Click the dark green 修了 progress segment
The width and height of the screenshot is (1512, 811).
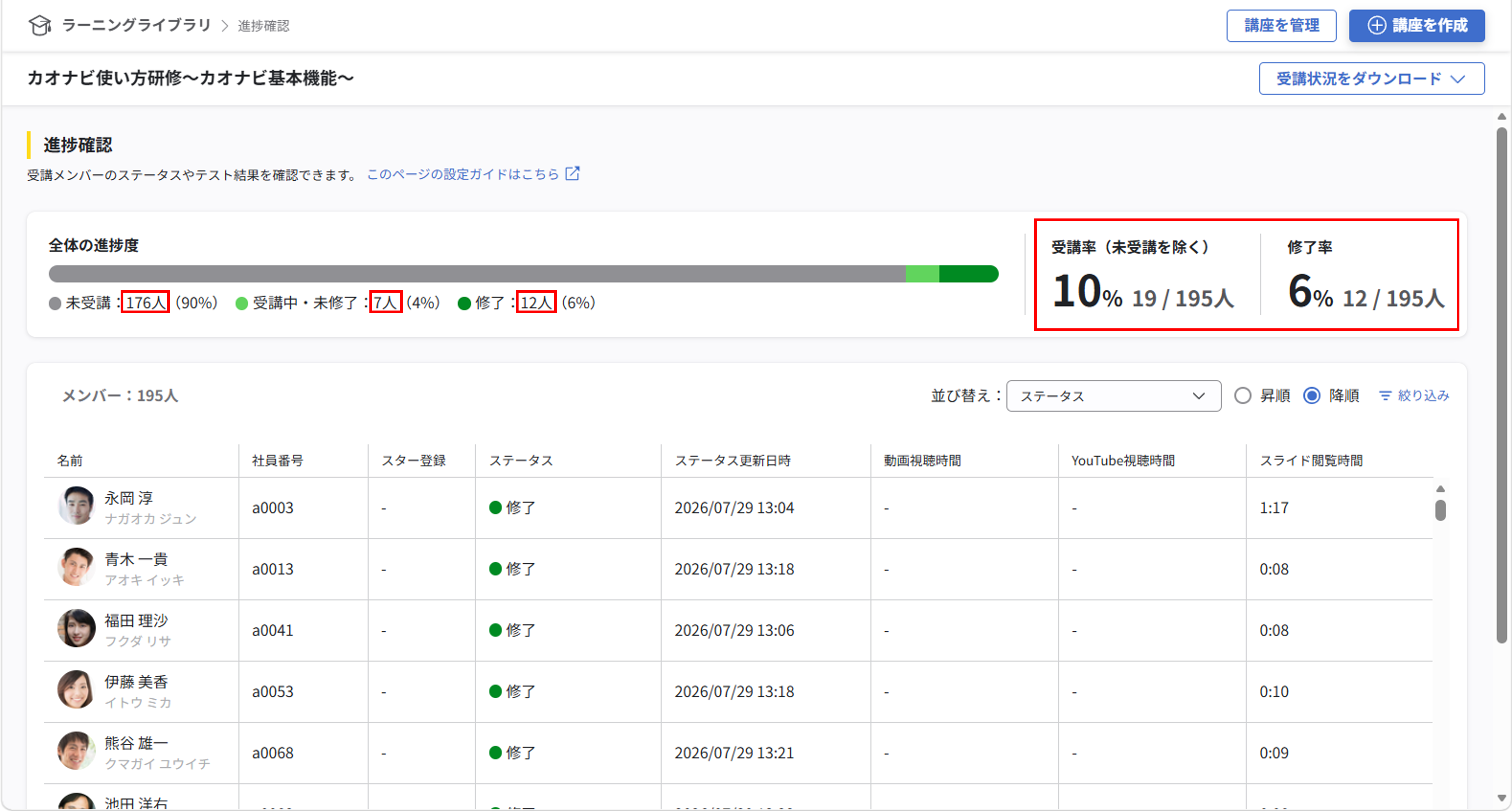[x=968, y=274]
